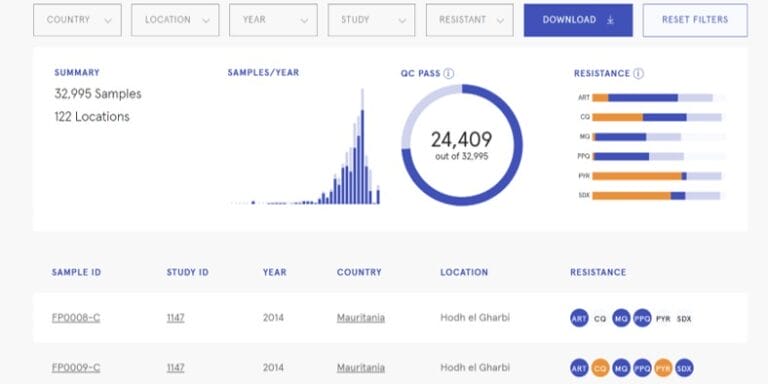Click PYR resistance label in FP0008-C row

663,319
